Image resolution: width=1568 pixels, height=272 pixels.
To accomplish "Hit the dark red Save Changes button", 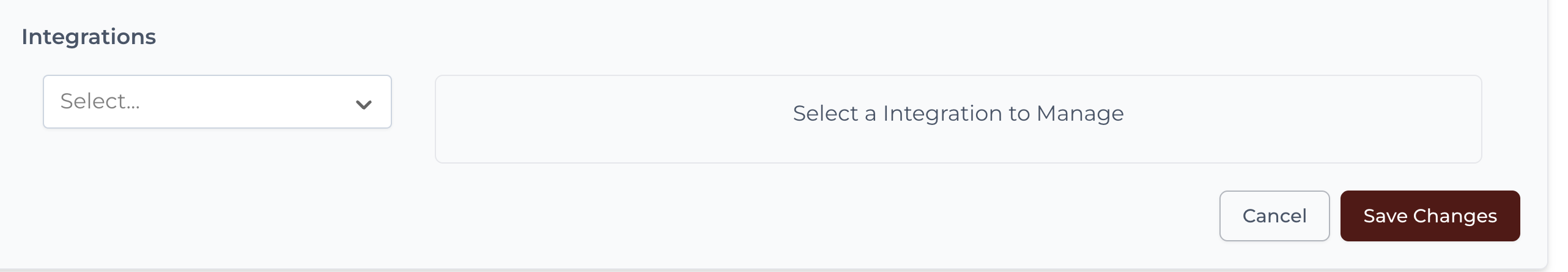I will tap(1430, 216).
